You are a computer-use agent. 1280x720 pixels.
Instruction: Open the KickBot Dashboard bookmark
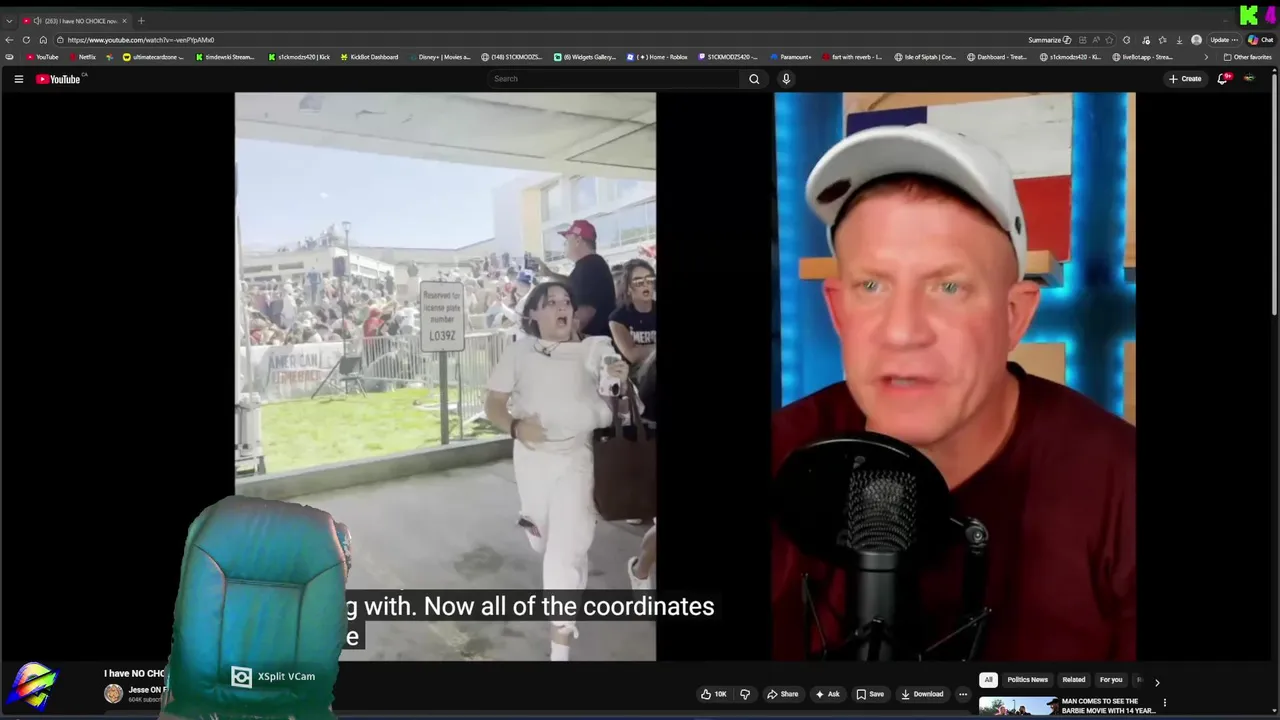coord(369,57)
